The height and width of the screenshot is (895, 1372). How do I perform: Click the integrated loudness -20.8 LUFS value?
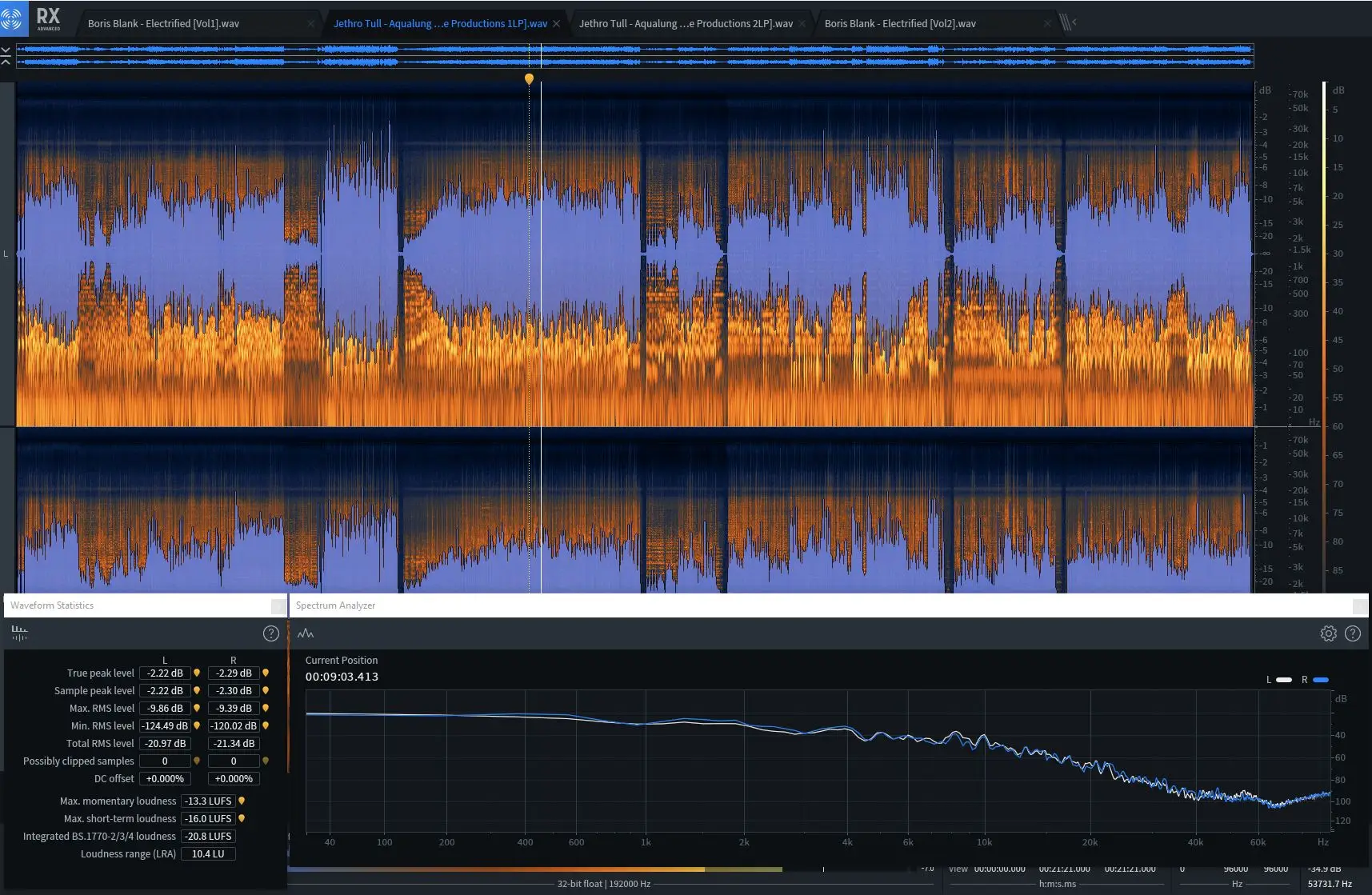(208, 836)
